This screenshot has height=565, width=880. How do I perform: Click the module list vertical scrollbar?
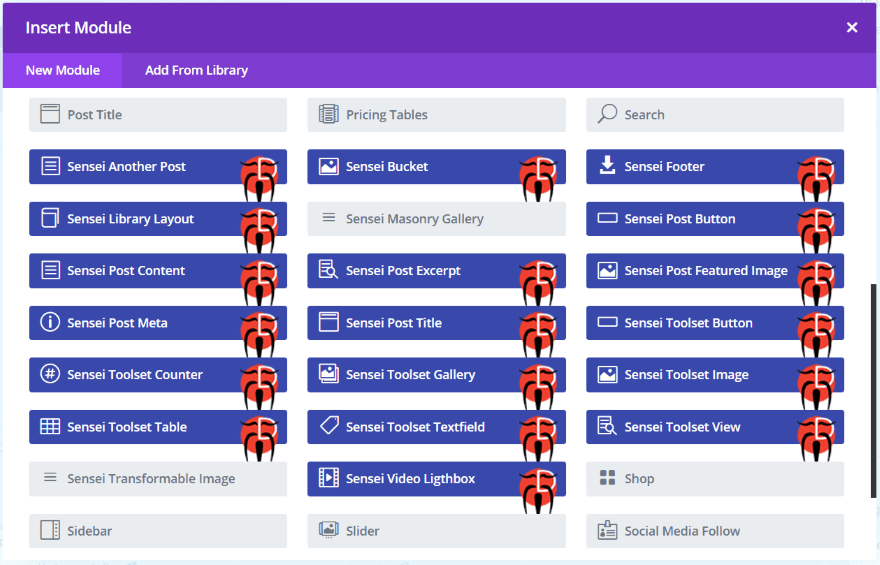[x=873, y=391]
